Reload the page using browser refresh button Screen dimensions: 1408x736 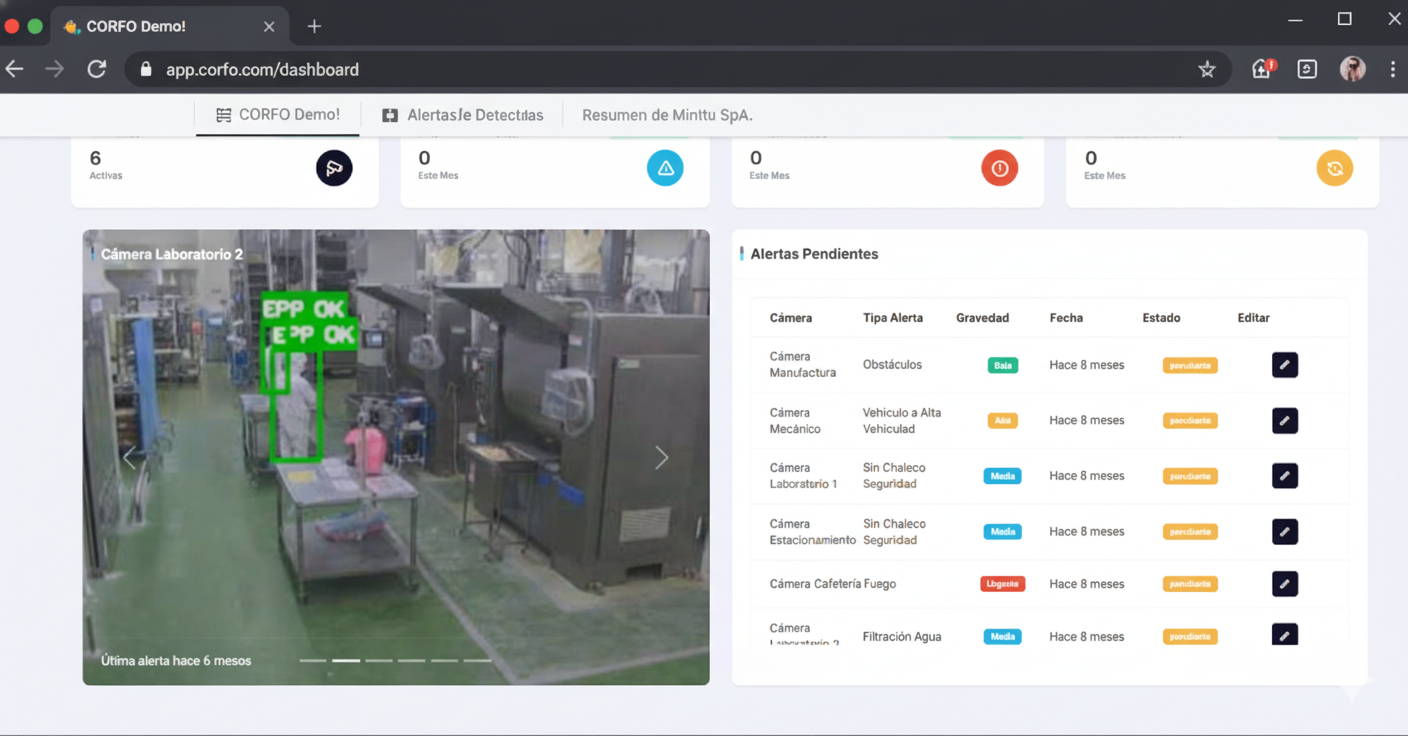coord(97,70)
